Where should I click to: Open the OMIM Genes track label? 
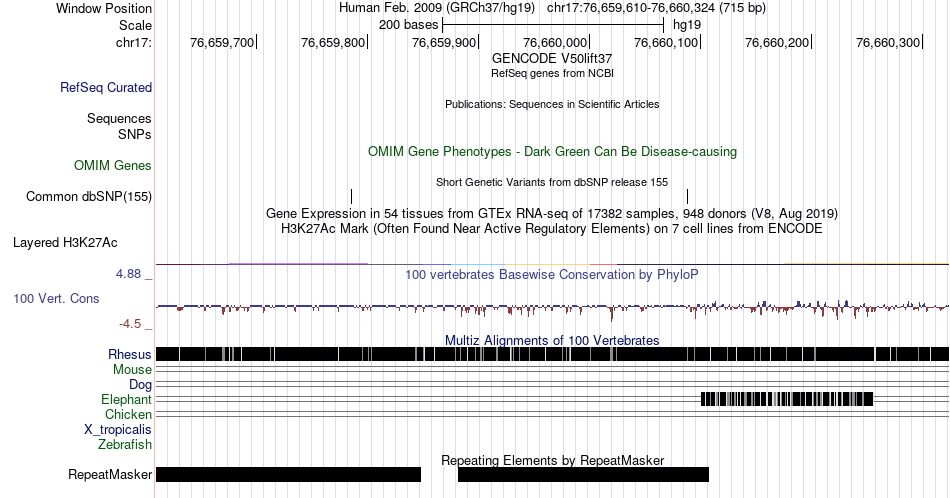113,165
